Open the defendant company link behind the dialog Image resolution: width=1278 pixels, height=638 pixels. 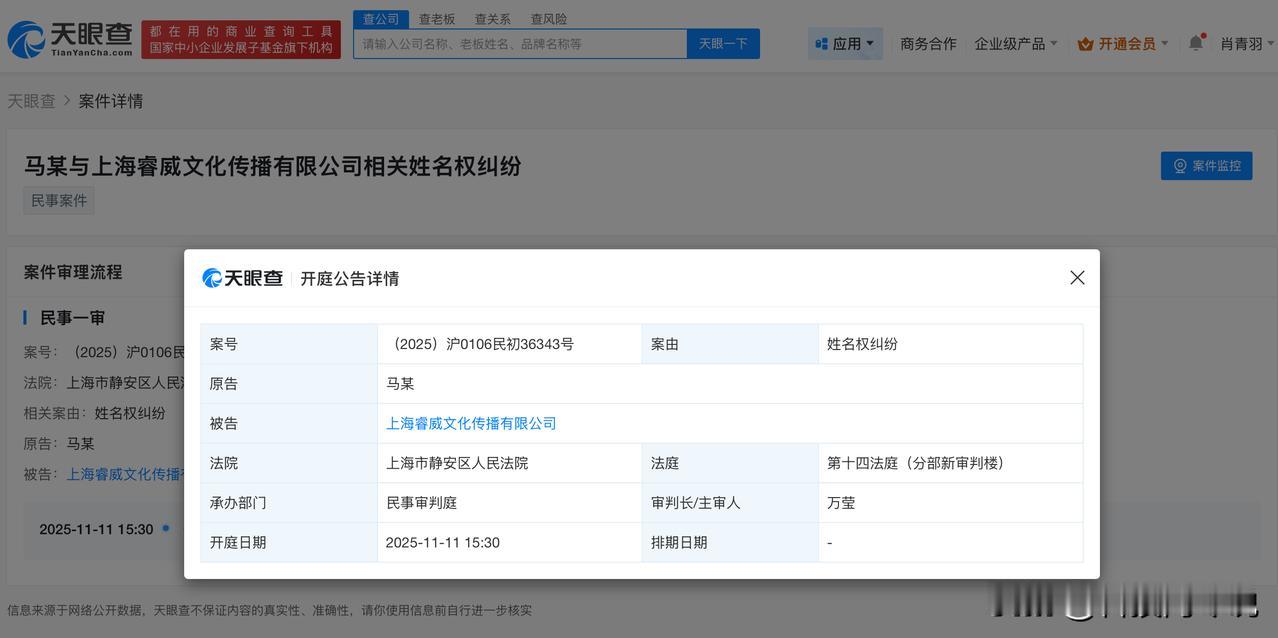tap(125, 474)
